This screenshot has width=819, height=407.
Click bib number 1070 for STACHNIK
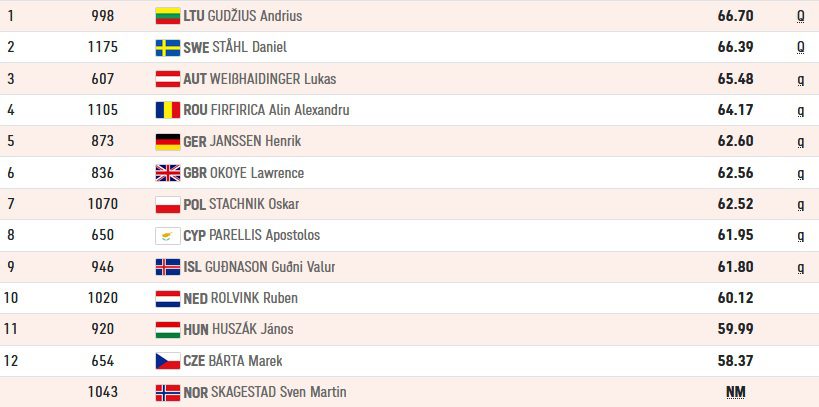pos(103,204)
